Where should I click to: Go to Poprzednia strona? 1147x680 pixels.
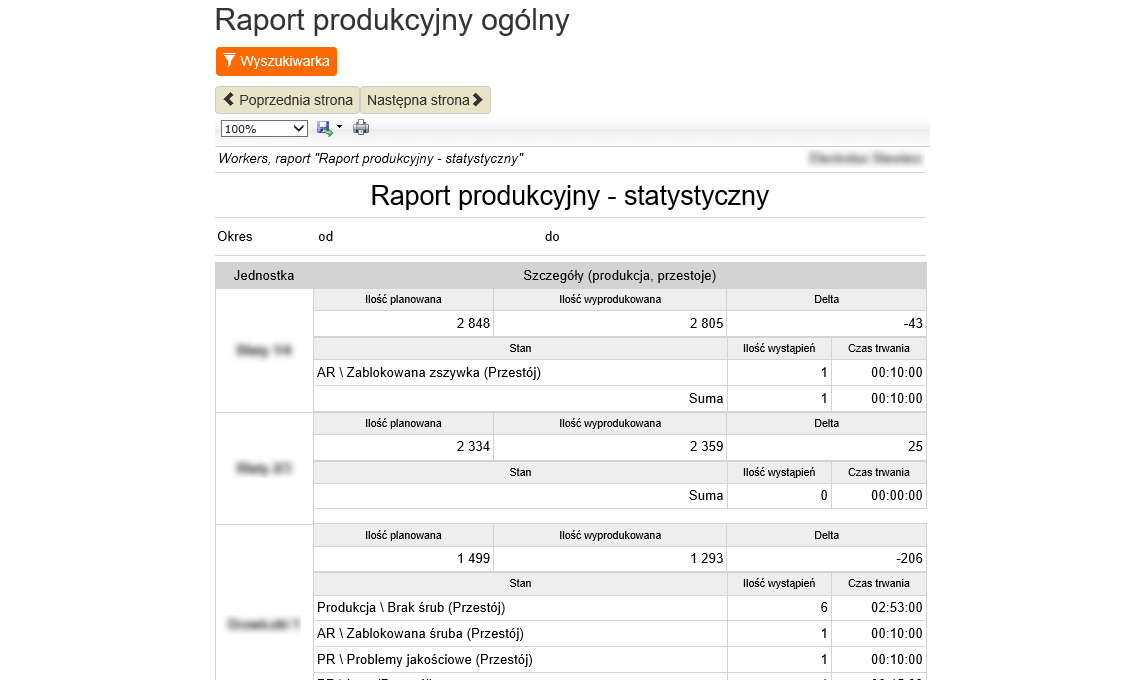point(287,100)
